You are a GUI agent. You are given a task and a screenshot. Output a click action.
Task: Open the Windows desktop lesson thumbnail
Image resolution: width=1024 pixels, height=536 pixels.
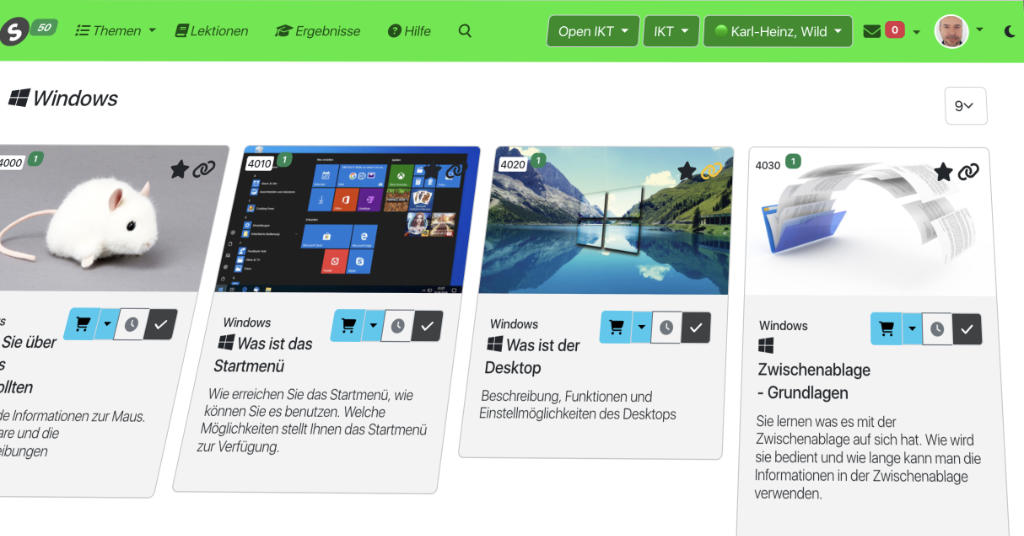tap(606, 222)
